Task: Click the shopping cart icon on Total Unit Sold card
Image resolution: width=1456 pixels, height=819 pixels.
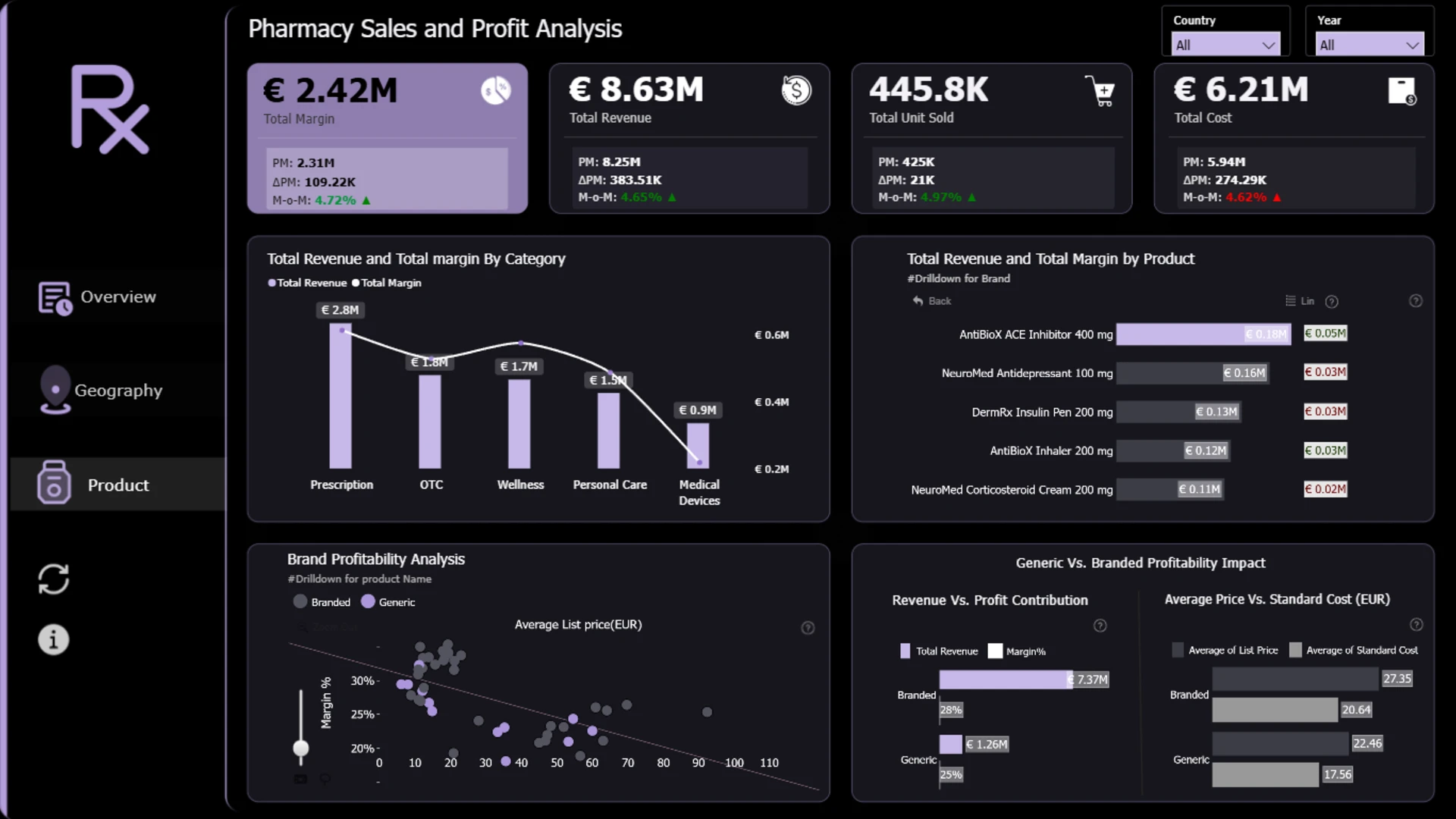Action: coord(1100,91)
